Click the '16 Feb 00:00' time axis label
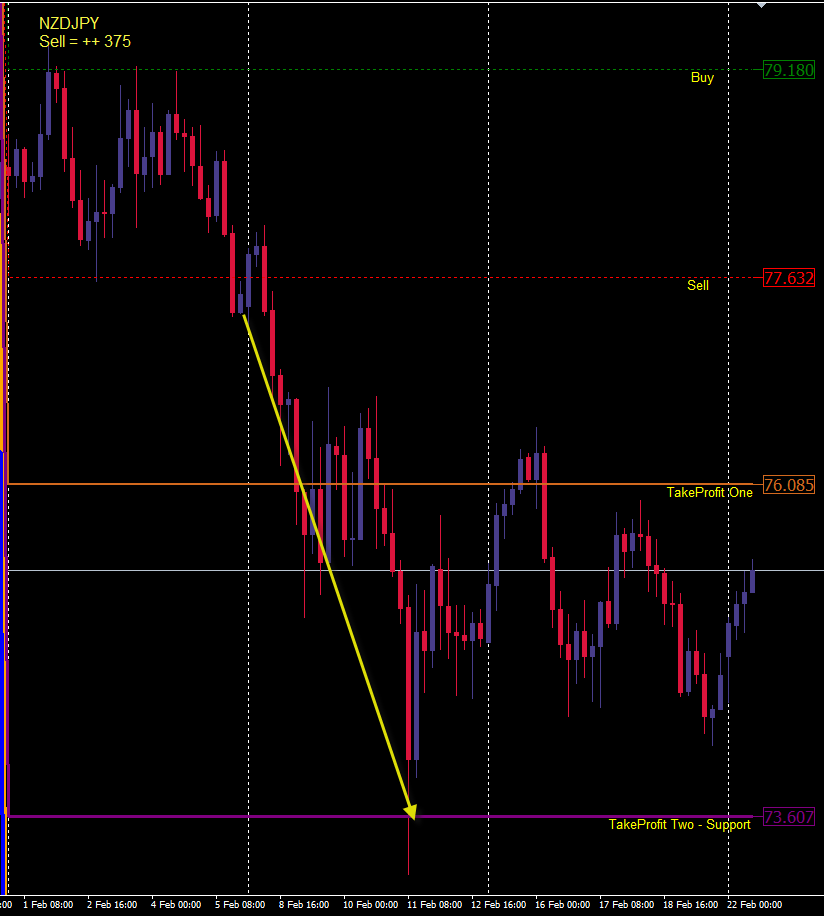 tap(562, 904)
